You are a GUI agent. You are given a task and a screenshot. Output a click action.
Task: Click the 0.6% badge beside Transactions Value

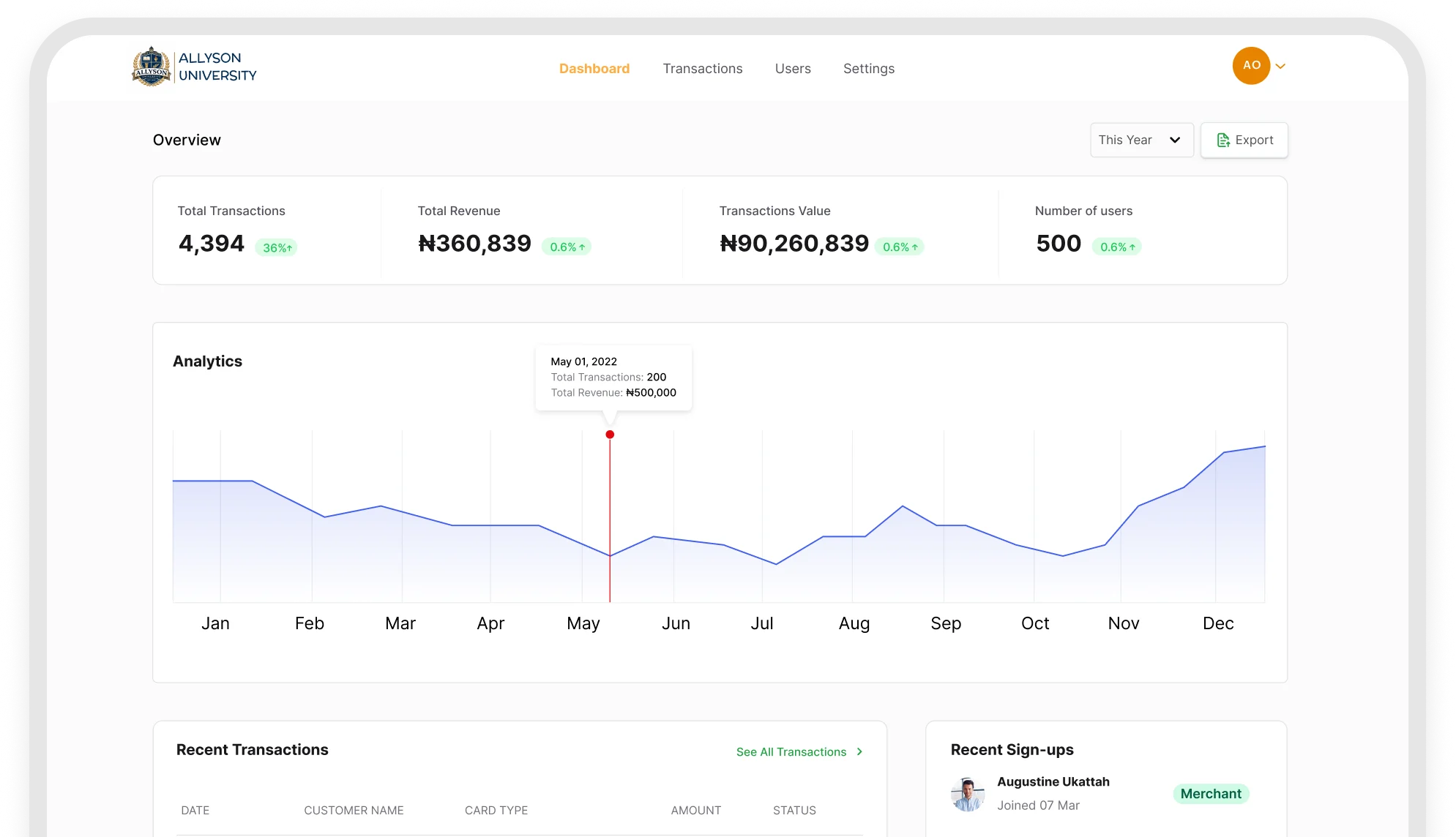[899, 247]
